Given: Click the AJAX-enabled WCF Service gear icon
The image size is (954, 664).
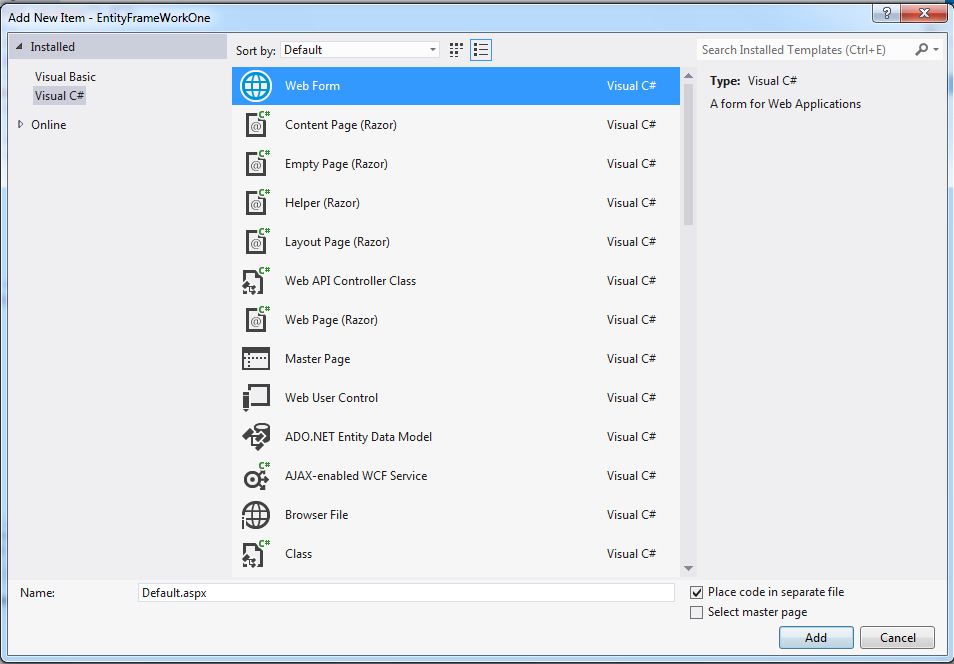Looking at the screenshot, I should click(256, 475).
